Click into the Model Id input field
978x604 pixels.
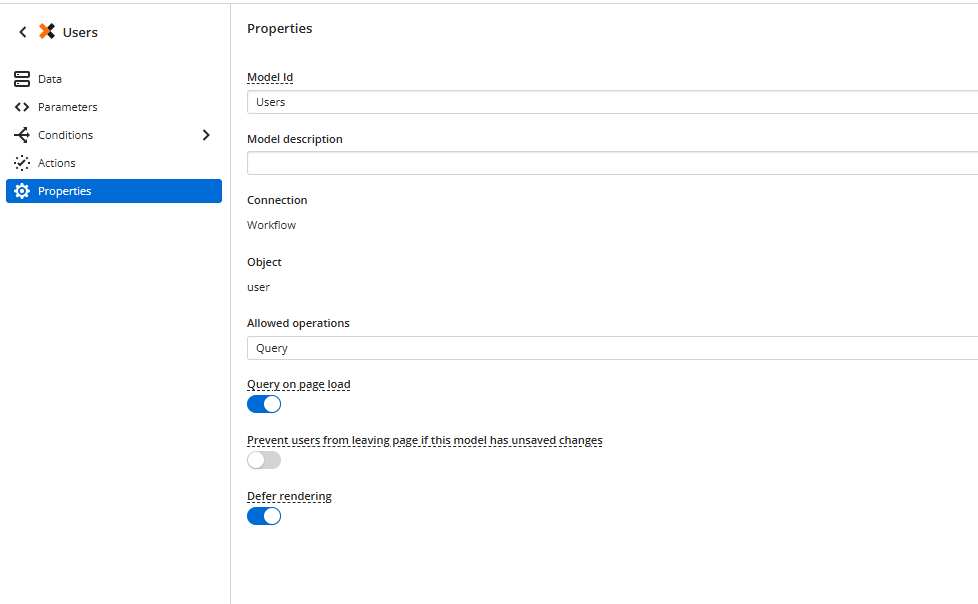[610, 102]
